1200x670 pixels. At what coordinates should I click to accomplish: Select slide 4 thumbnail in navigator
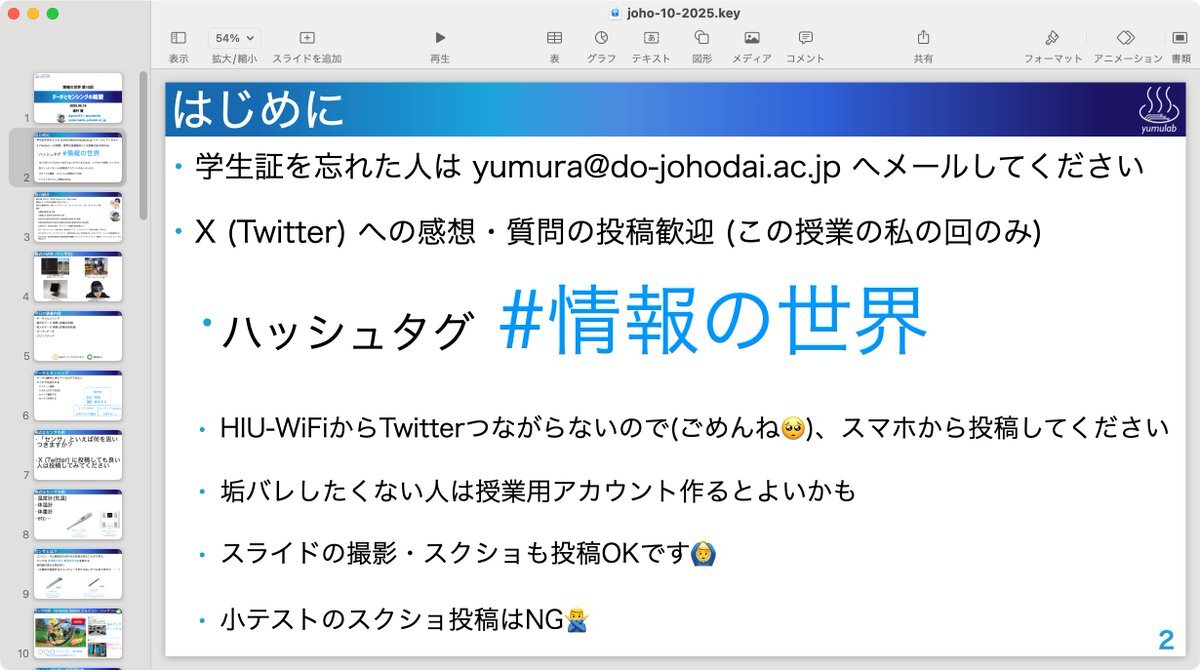(x=78, y=276)
